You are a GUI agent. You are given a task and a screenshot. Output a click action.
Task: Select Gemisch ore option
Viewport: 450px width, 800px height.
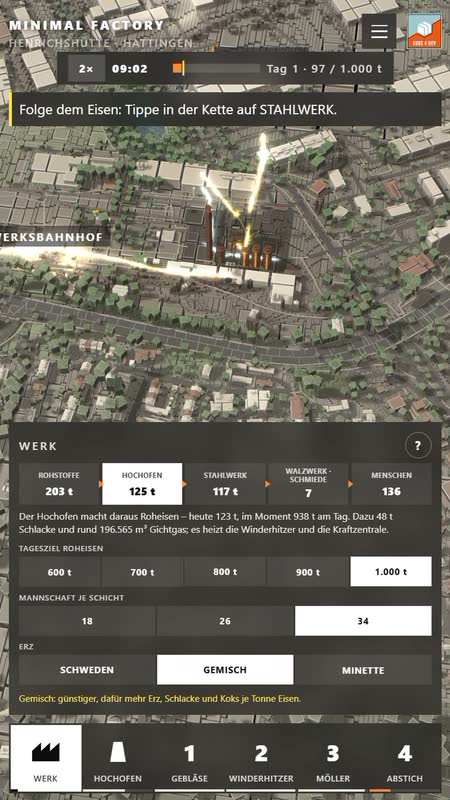point(225,670)
